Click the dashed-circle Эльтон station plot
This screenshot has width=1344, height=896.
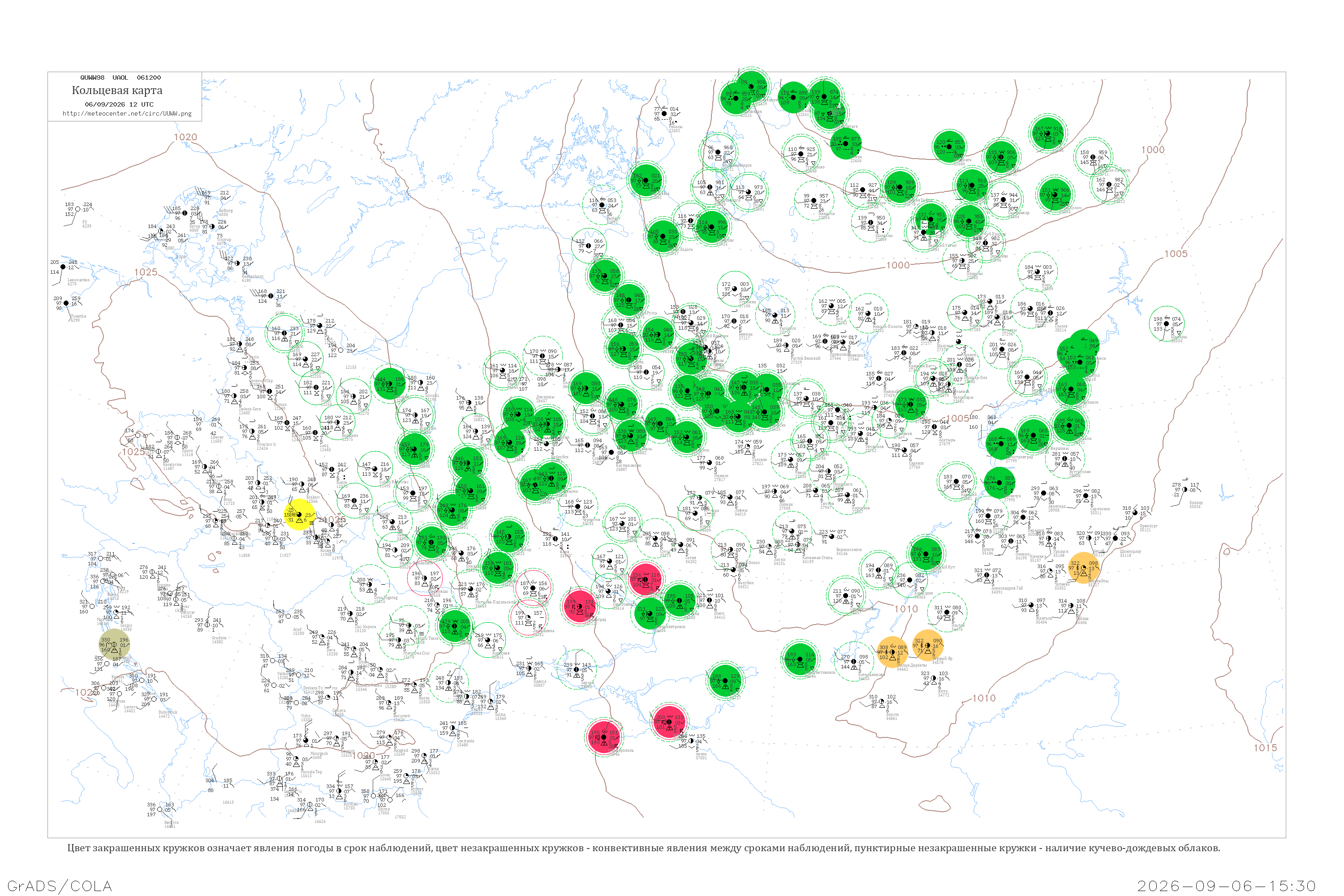(x=947, y=612)
